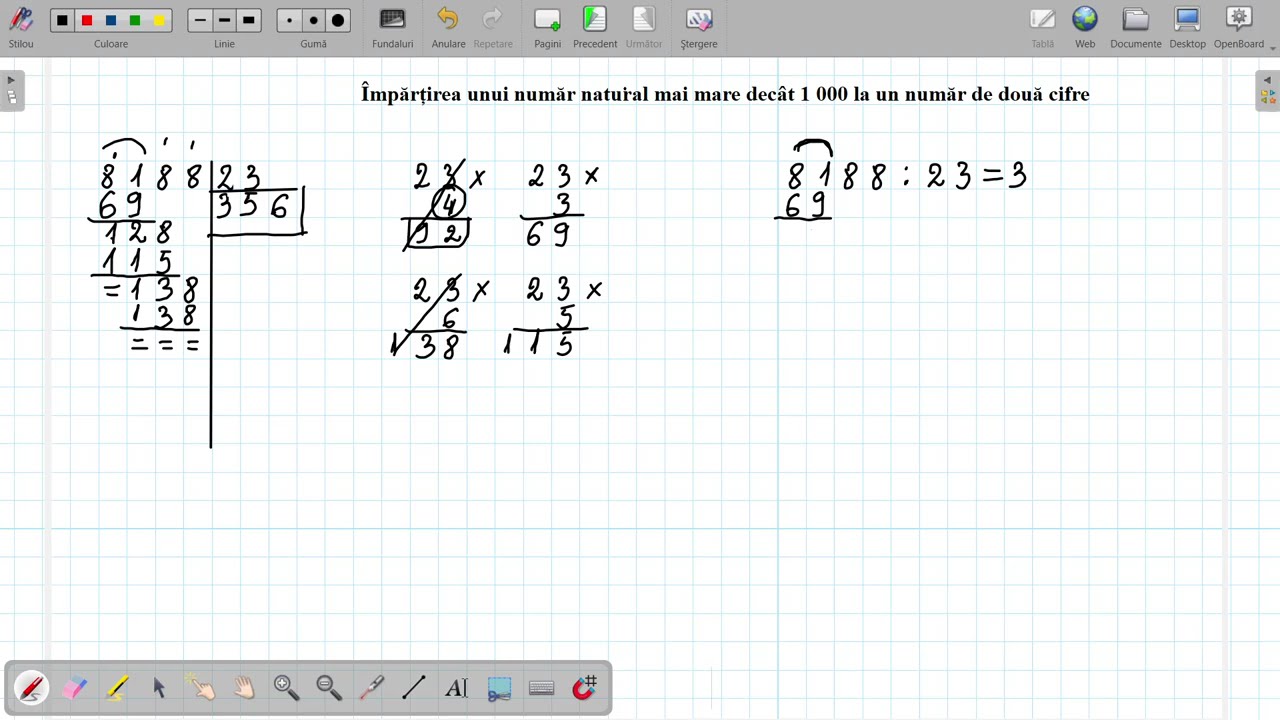The image size is (1280, 720).
Task: Open the Stilou stylus palette
Action: (21, 27)
